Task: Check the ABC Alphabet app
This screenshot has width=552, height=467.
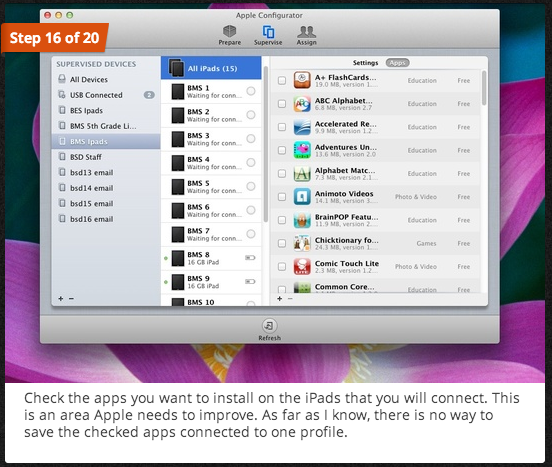Action: tap(282, 104)
